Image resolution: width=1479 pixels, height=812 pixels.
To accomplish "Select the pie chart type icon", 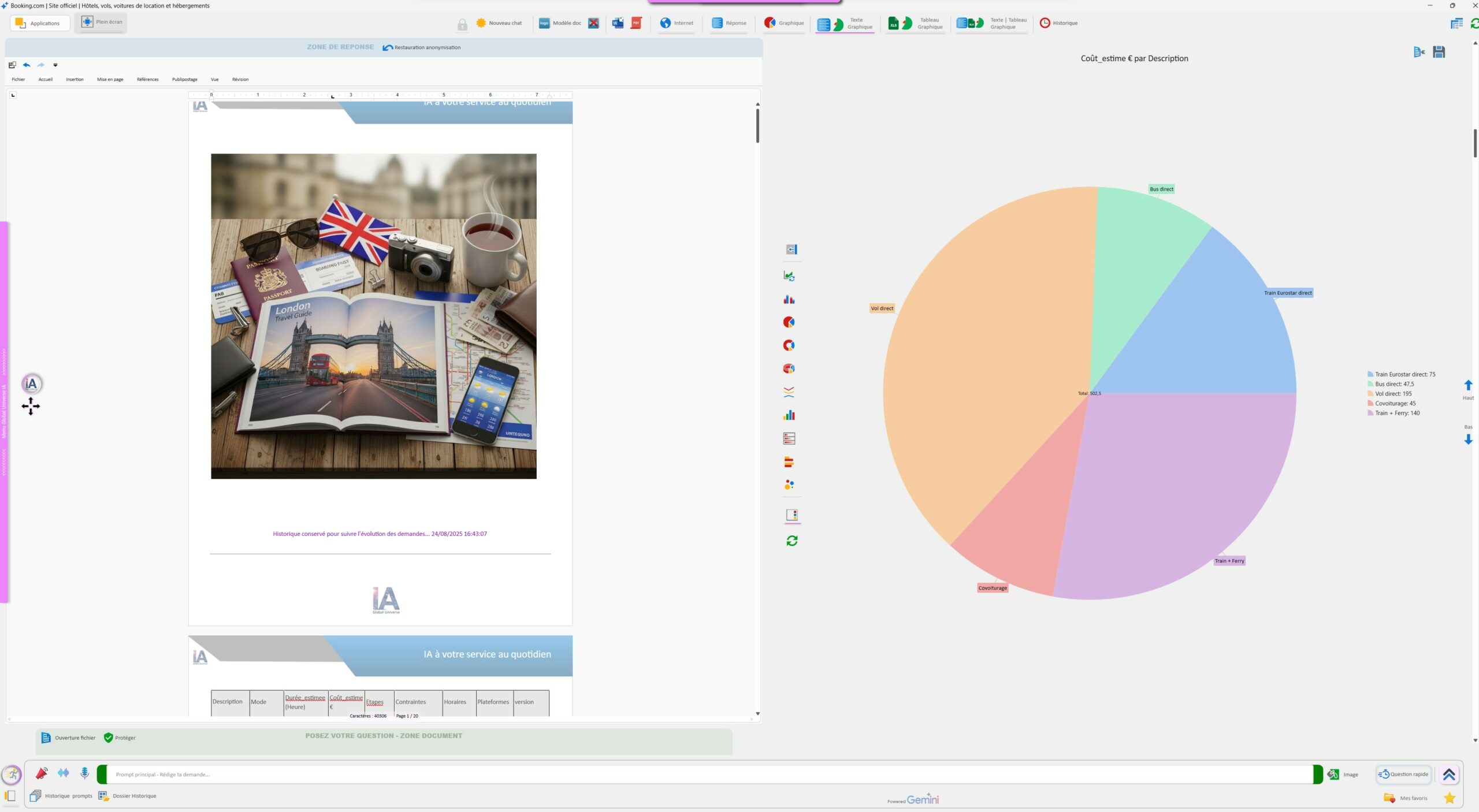I will click(789, 322).
